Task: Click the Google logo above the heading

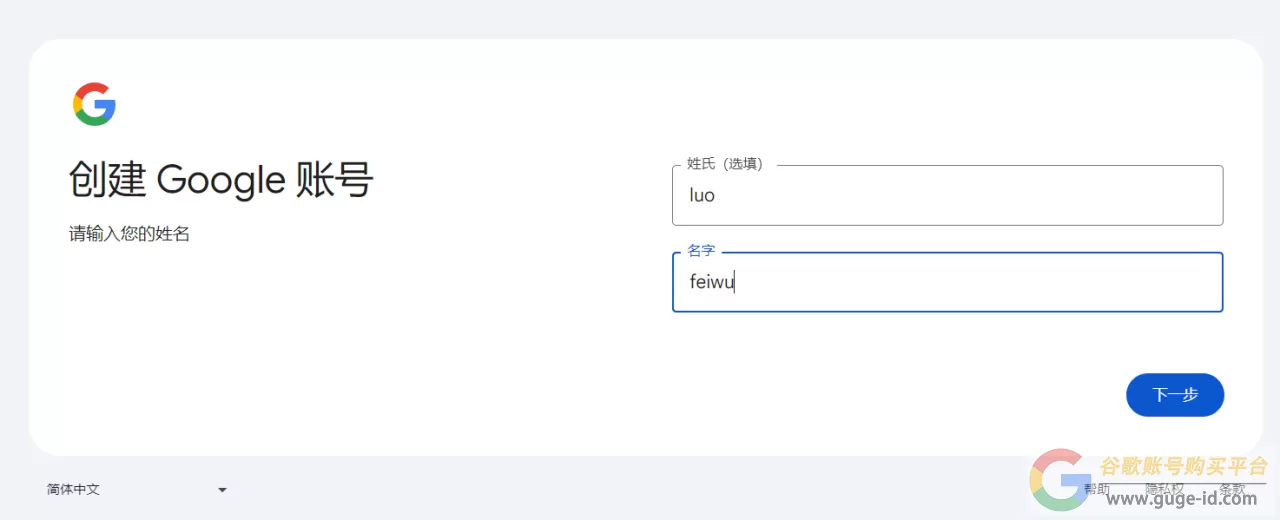Action: click(94, 105)
